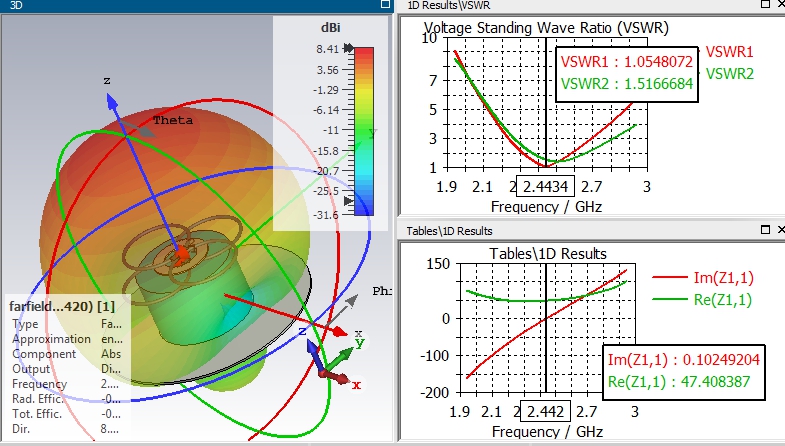Screen dimensions: 785x446
Task: Click the Rad. Effic. row in farfield info
Action: coord(67,399)
